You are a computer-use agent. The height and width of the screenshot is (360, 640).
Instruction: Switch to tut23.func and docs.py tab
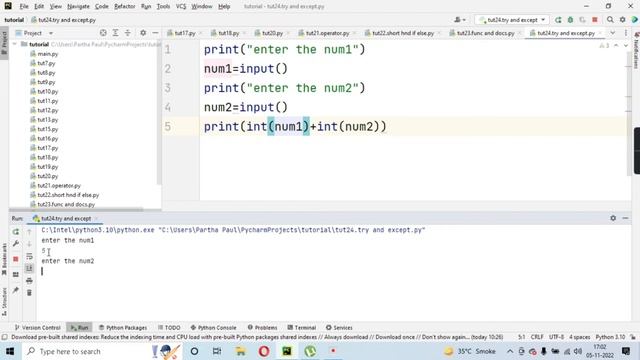point(485,33)
